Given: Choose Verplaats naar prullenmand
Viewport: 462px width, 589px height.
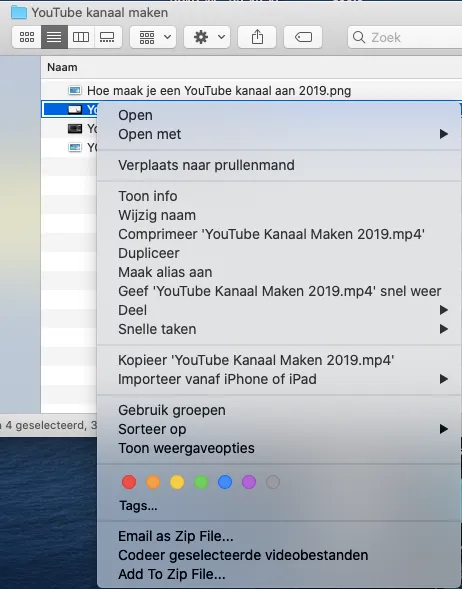Looking at the screenshot, I should tap(279, 165).
